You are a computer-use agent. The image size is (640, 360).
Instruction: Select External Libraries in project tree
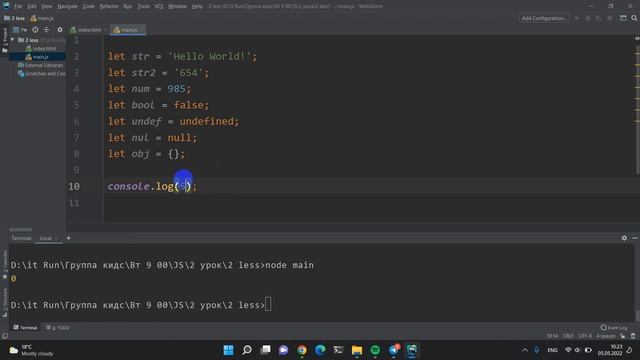tap(40, 65)
